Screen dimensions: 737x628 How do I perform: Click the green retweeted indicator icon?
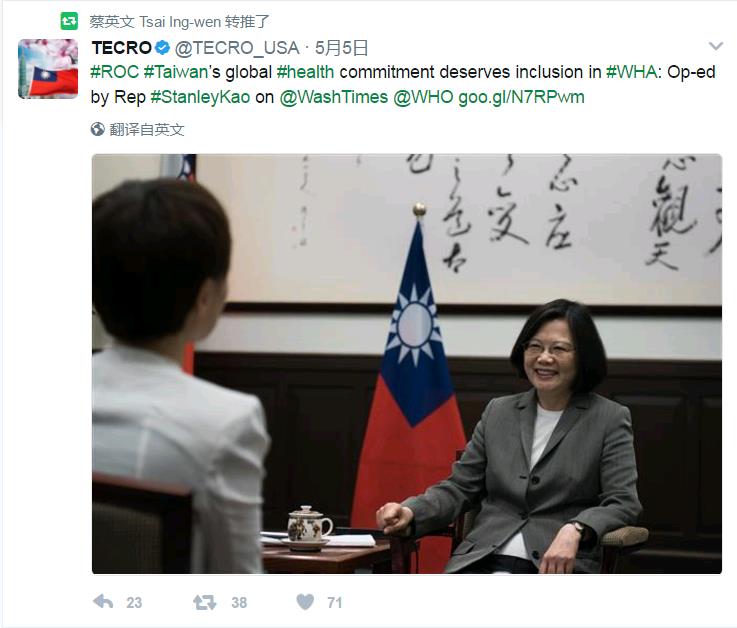click(x=69, y=21)
